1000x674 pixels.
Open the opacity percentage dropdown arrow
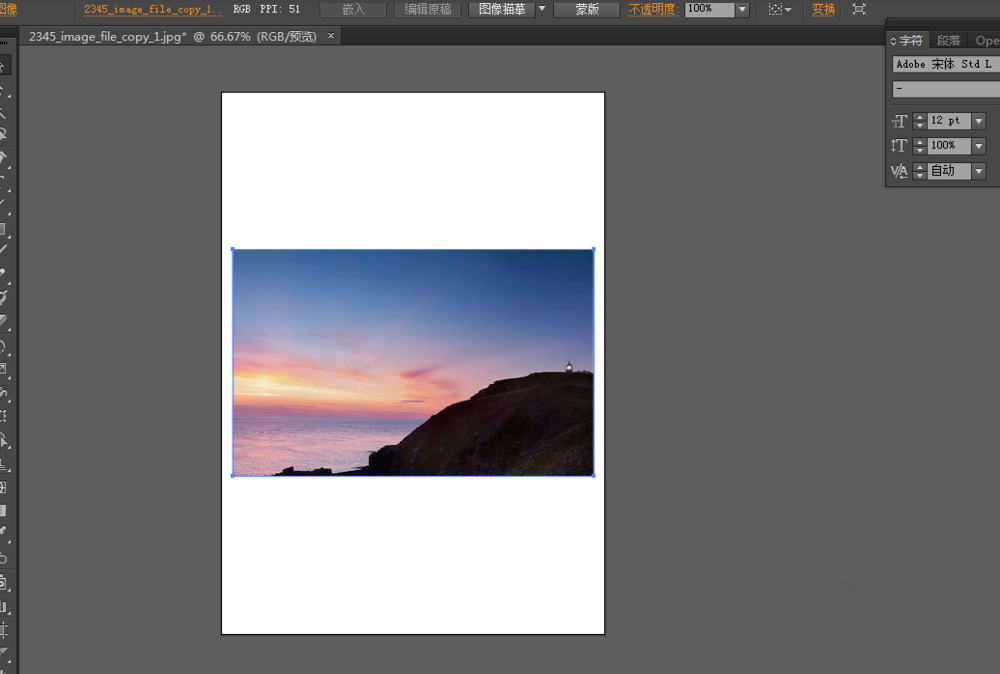[x=742, y=9]
